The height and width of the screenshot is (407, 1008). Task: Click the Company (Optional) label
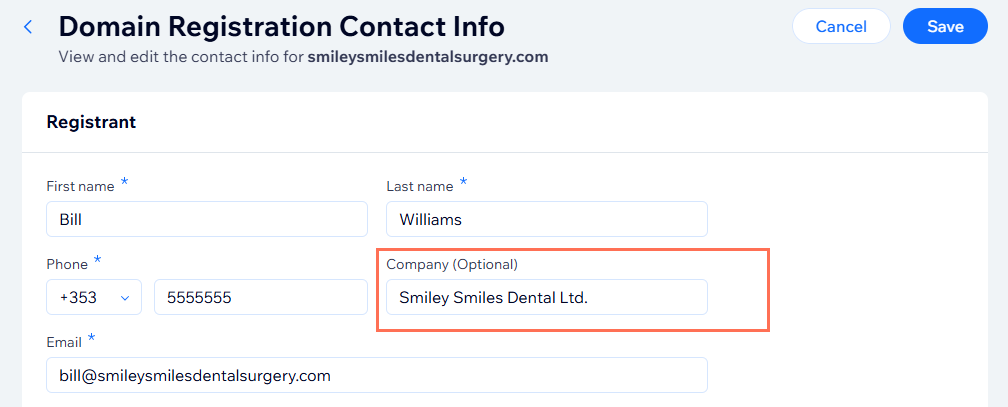coord(452,264)
